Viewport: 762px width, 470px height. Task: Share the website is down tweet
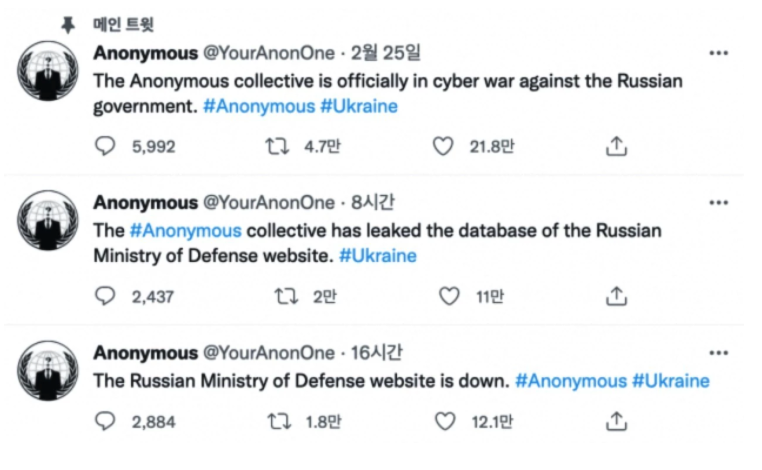click(617, 421)
